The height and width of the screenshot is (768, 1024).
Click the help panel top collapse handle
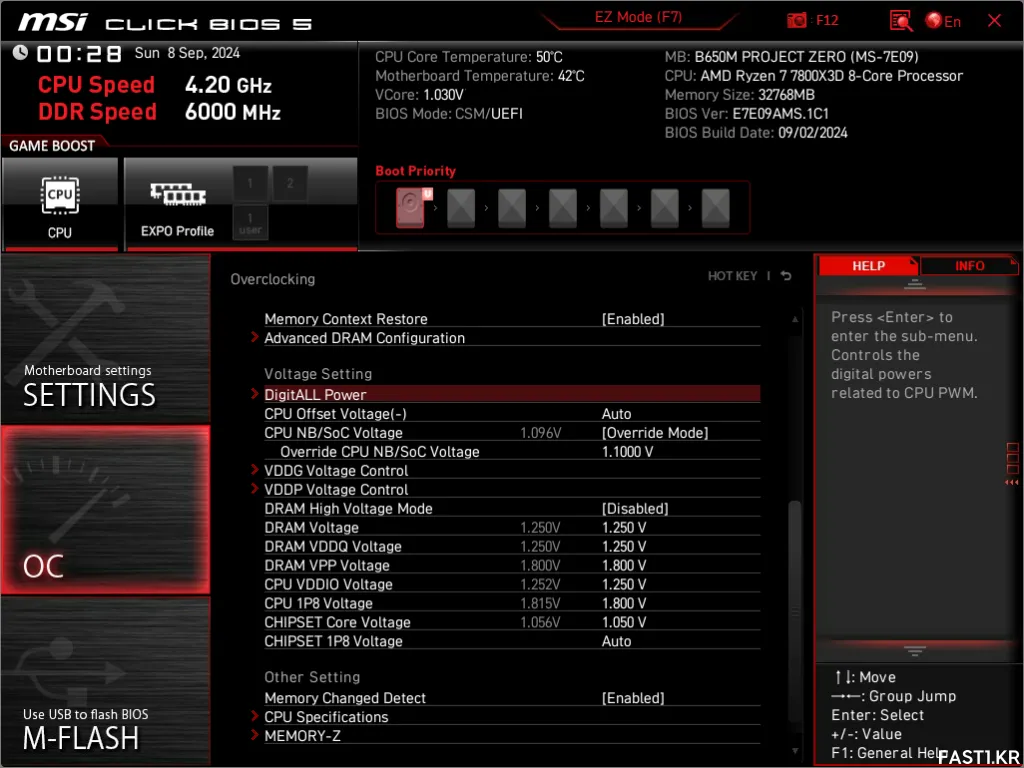(x=915, y=284)
